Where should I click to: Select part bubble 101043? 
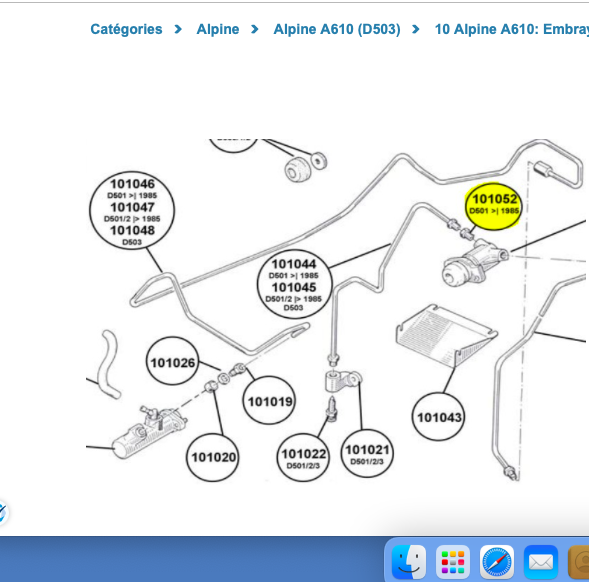click(438, 416)
